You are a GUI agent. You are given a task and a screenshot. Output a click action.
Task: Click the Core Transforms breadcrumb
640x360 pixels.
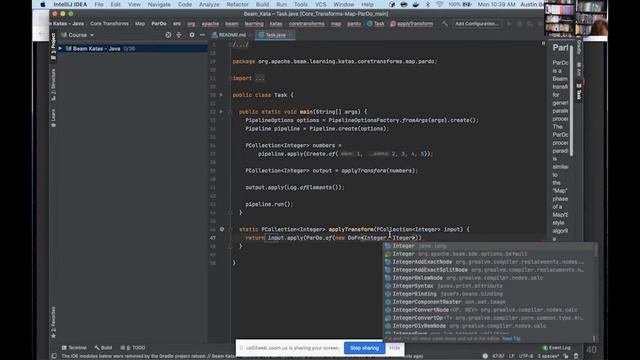click(109, 24)
